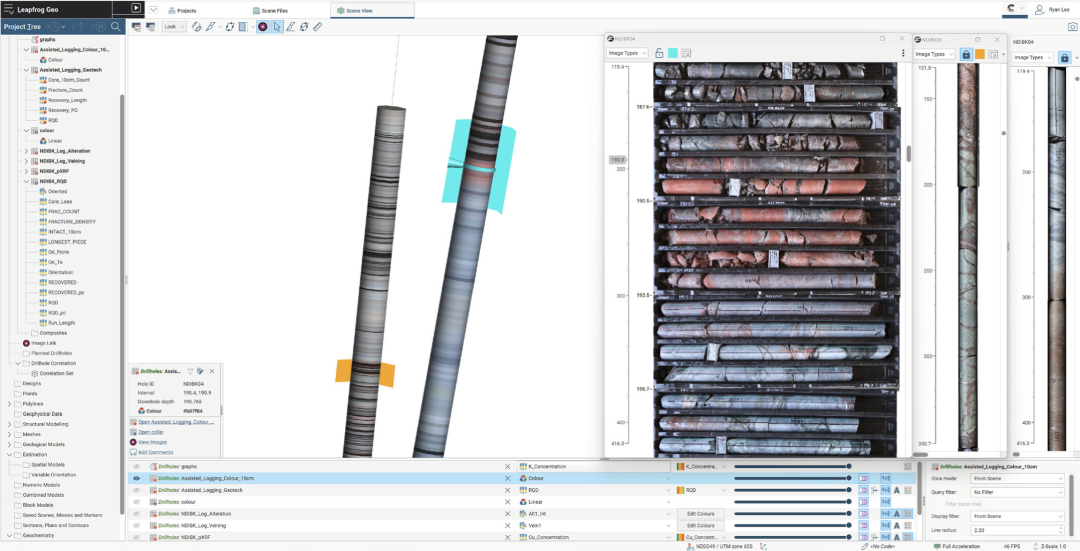Select the arrow pointer select tool

click(277, 27)
